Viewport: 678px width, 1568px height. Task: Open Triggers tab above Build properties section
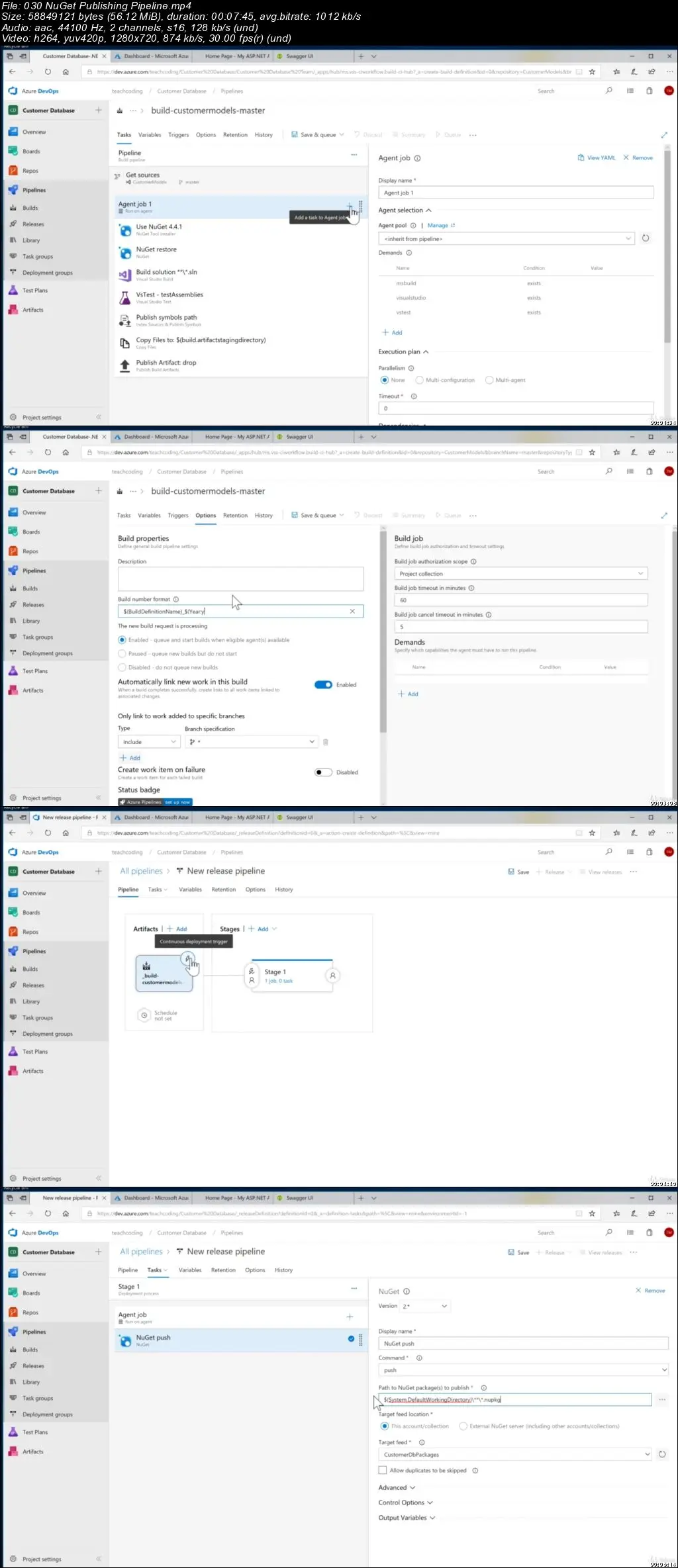178,515
